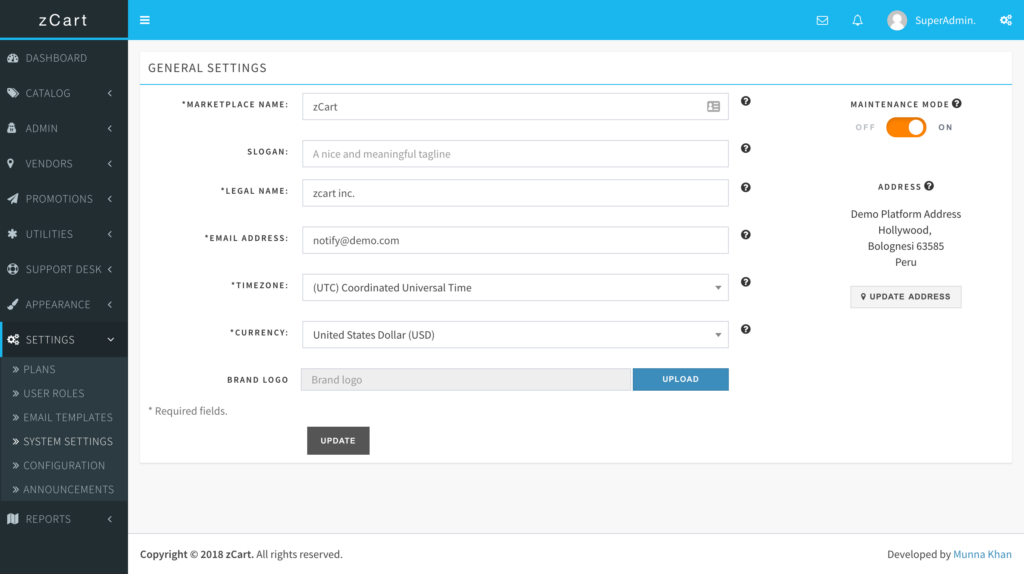This screenshot has height=574, width=1024.
Task: Click the Upload brand logo button
Action: (x=680, y=379)
